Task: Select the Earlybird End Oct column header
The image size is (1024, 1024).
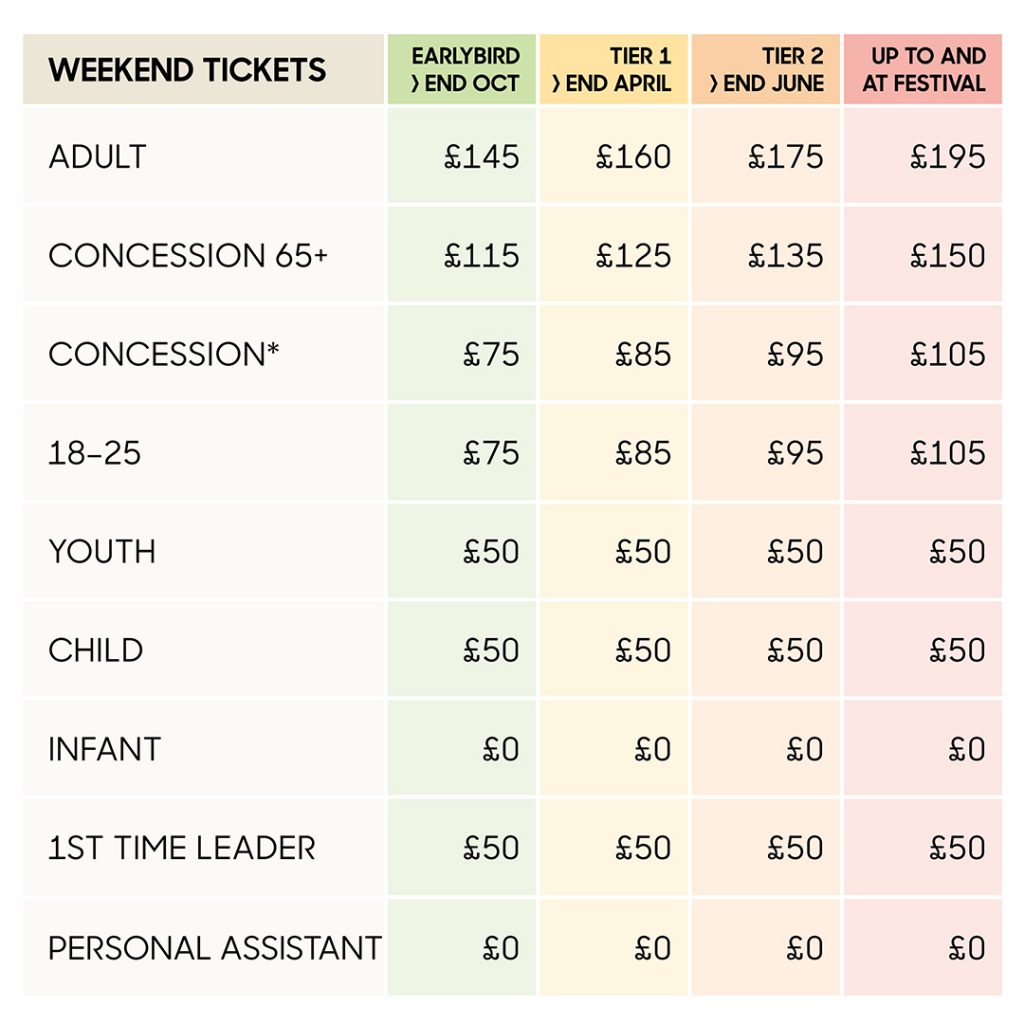Action: pyautogui.click(x=462, y=69)
